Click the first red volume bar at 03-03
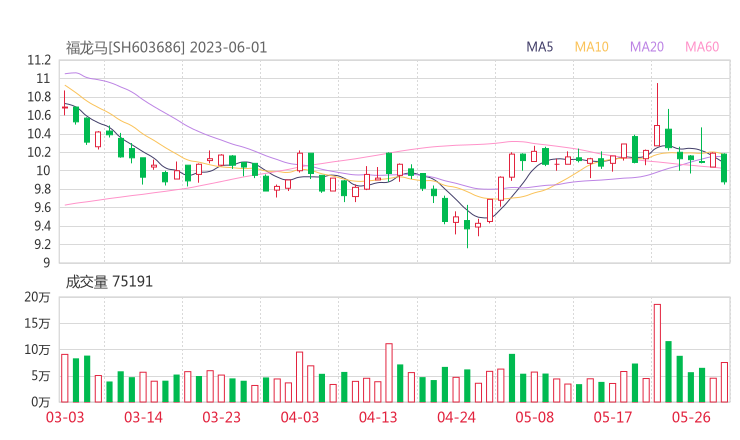The width and height of the screenshot is (740, 440). coord(65,378)
